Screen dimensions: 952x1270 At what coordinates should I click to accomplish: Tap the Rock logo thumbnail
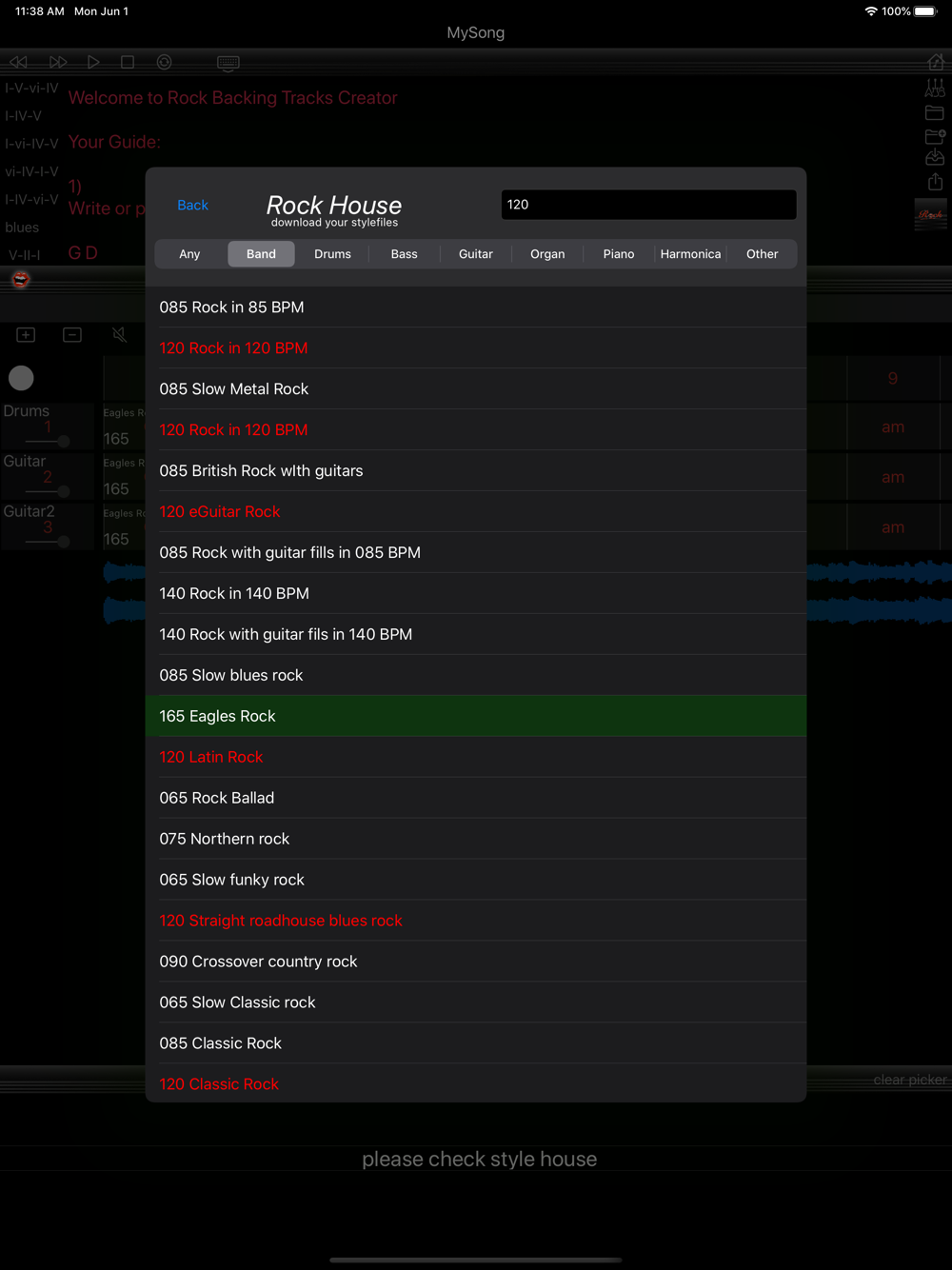[931, 214]
